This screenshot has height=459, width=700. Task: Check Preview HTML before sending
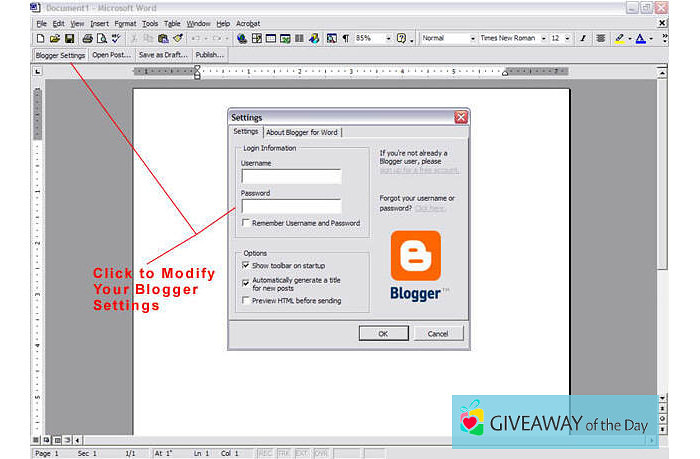(x=246, y=300)
